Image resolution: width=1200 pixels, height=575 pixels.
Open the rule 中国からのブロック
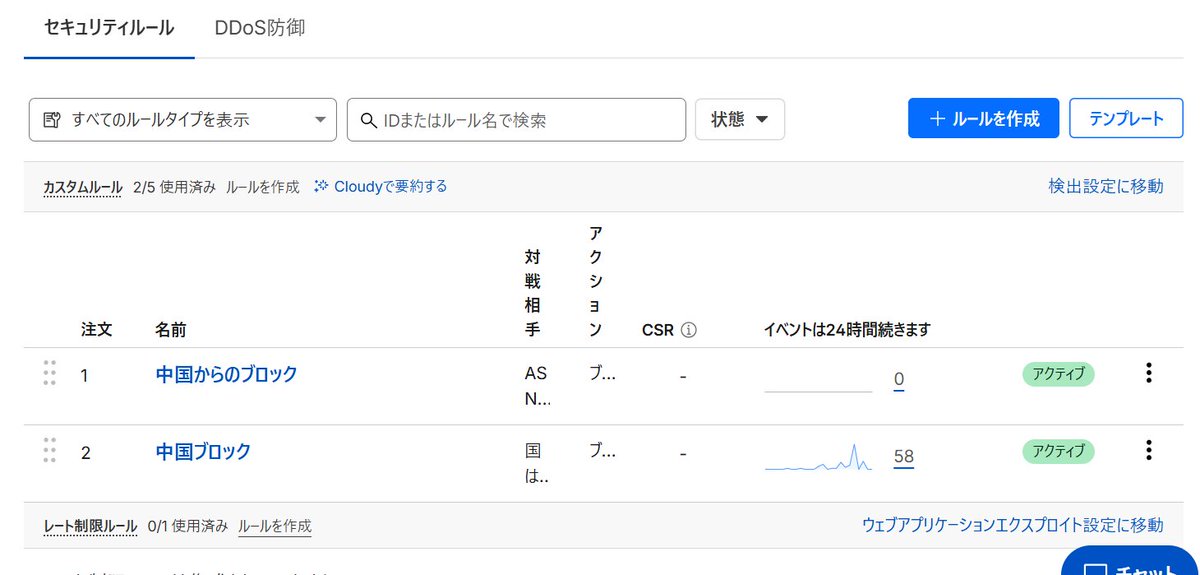(x=226, y=375)
